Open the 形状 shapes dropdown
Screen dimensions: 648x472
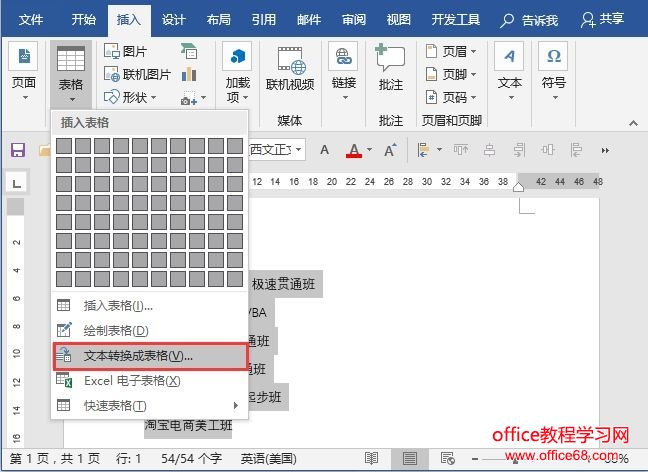[x=130, y=98]
